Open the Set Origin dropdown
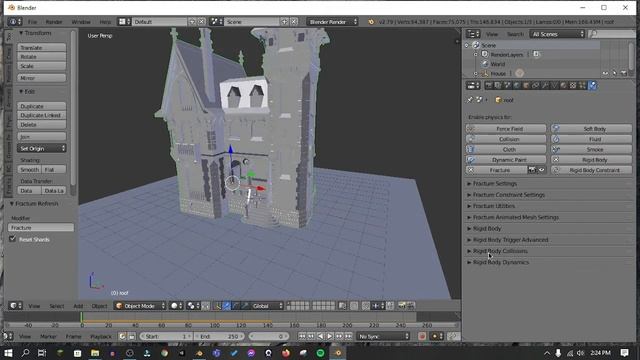The image size is (640, 360). [x=42, y=149]
